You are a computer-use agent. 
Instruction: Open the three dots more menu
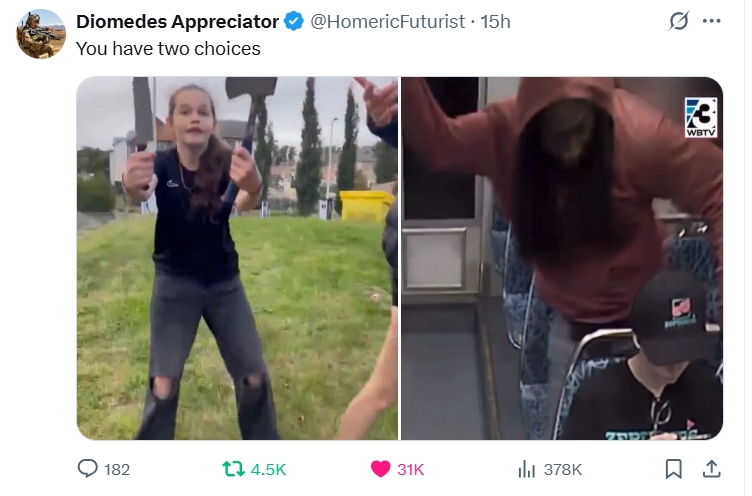coord(711,21)
